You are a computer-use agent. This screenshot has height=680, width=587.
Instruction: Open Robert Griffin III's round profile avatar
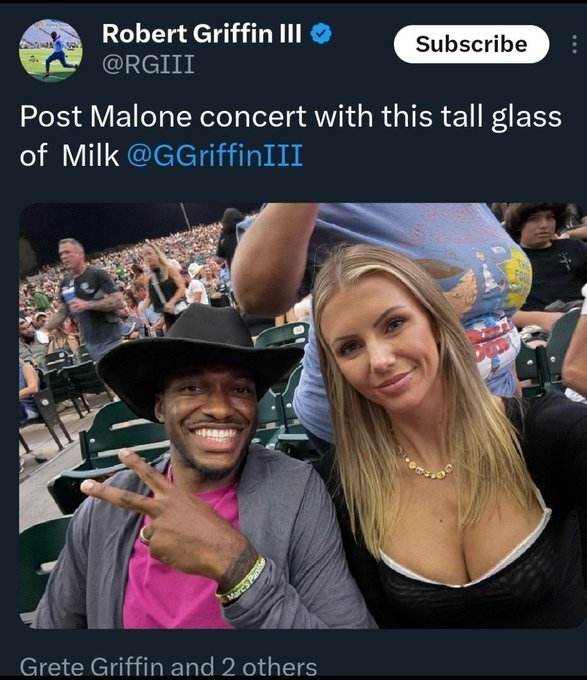point(51,50)
